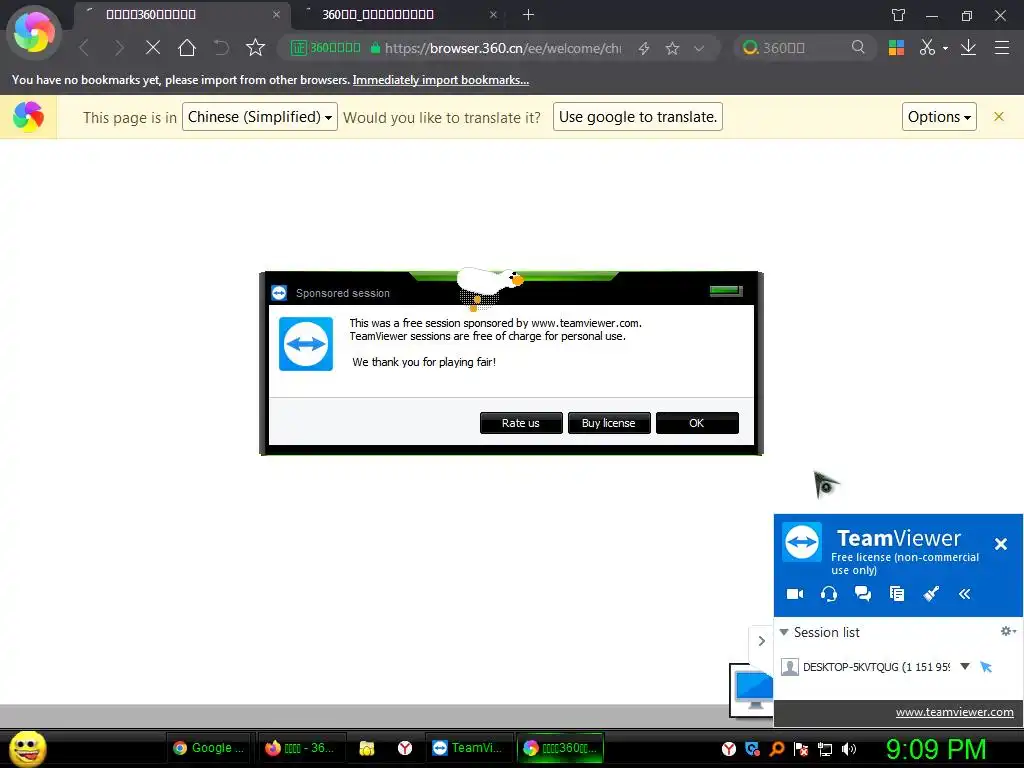Open TeamViewer file transfer icon

coord(897,594)
